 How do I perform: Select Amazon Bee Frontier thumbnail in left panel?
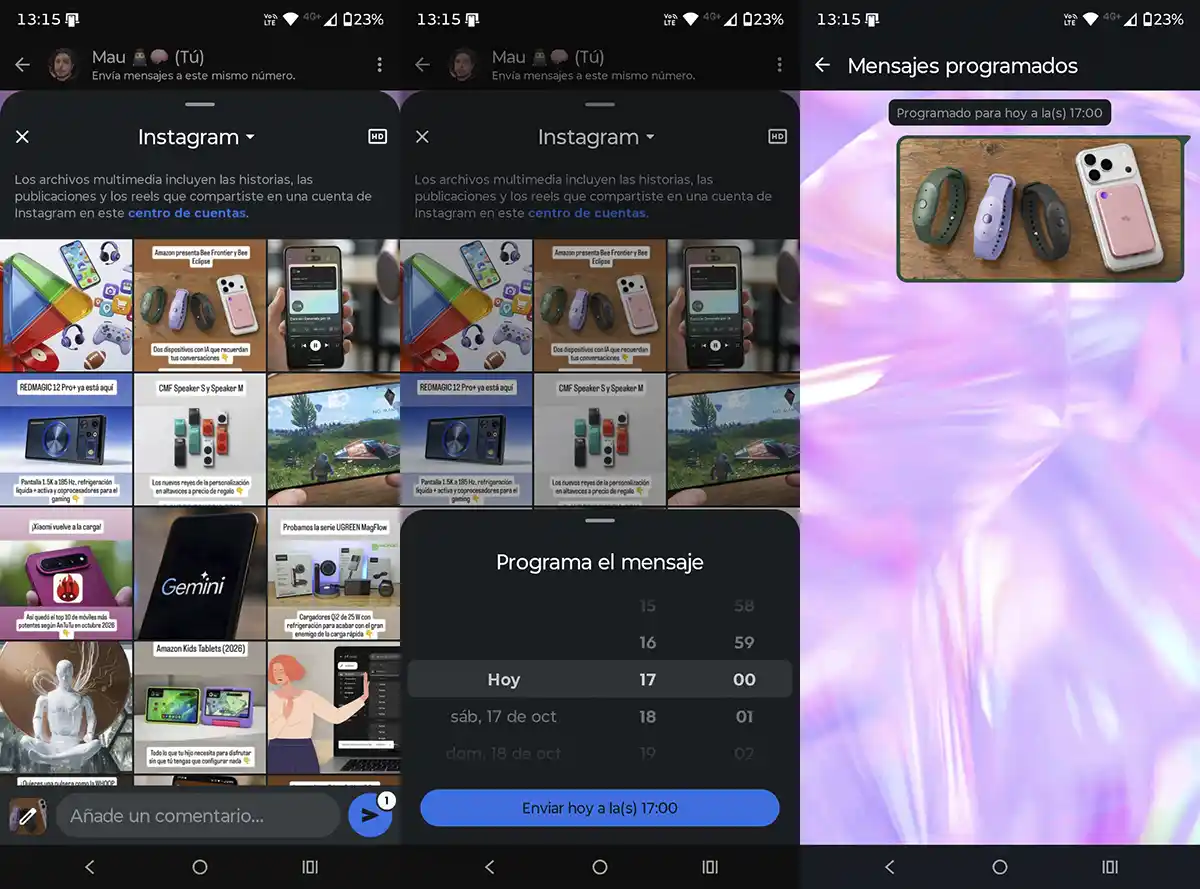coord(200,305)
